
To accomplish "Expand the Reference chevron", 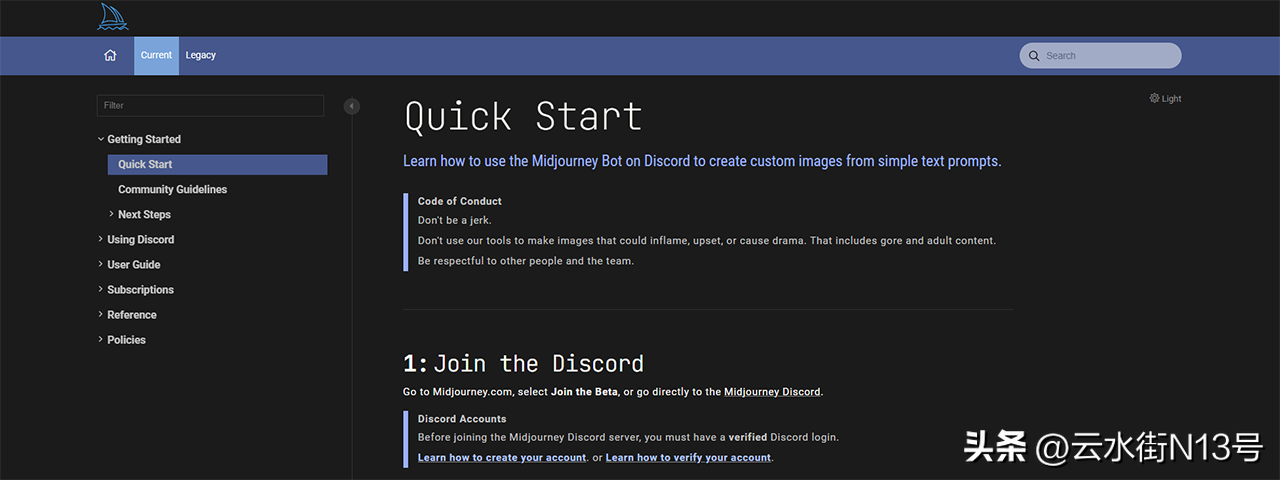I will point(100,314).
